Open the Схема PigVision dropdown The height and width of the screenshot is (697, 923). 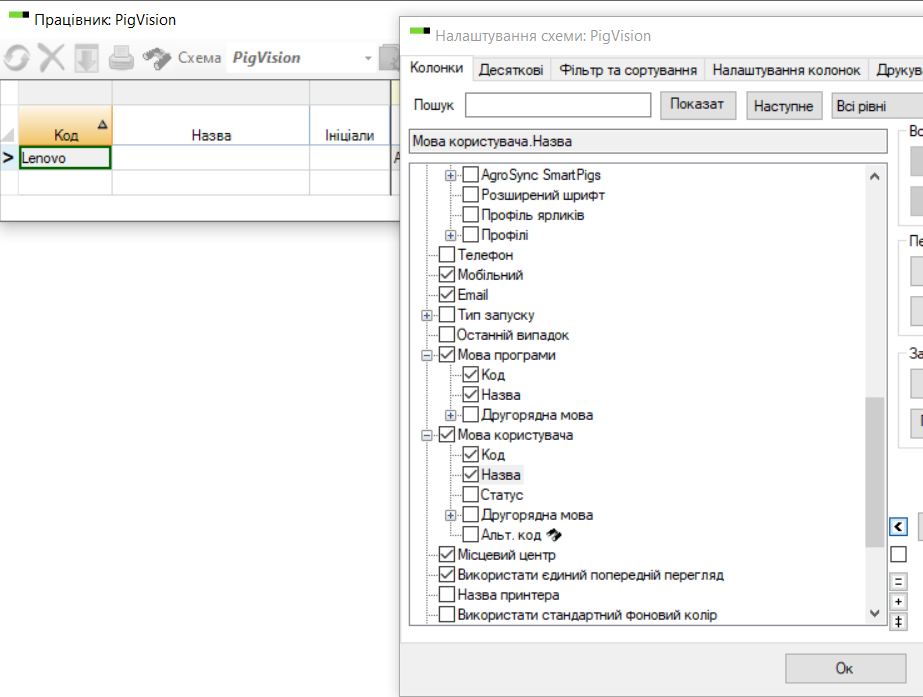[368, 58]
